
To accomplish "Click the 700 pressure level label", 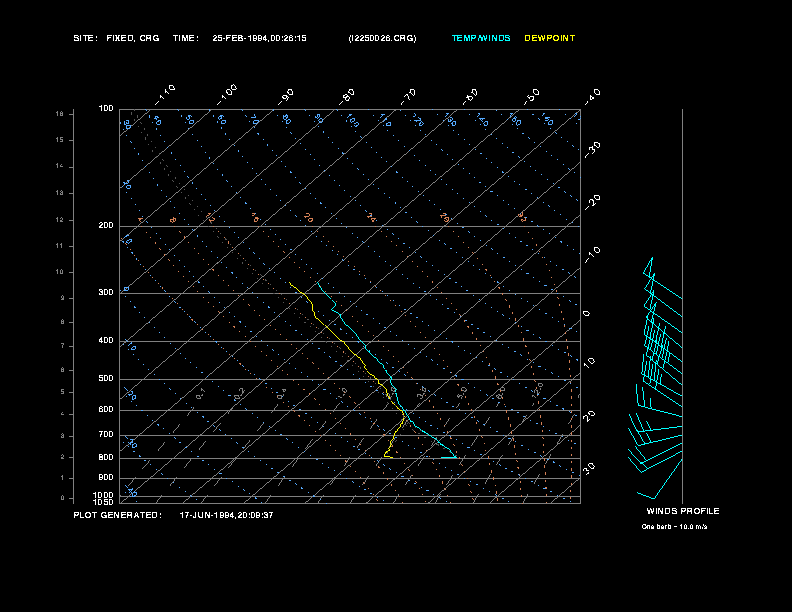I will (106, 435).
